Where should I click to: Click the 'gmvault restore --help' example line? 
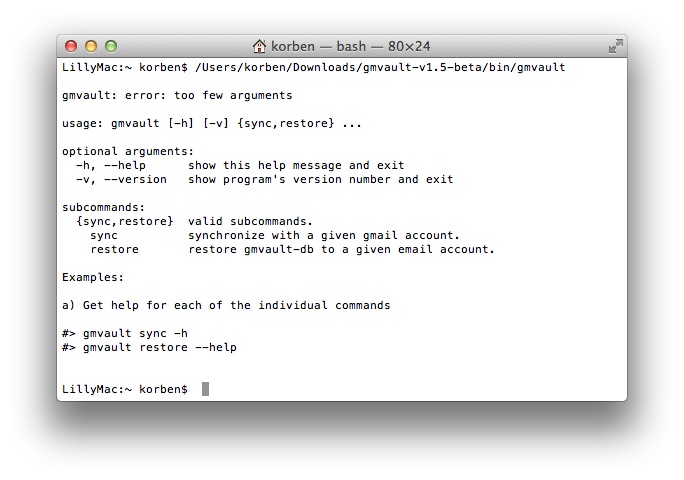[x=149, y=347]
